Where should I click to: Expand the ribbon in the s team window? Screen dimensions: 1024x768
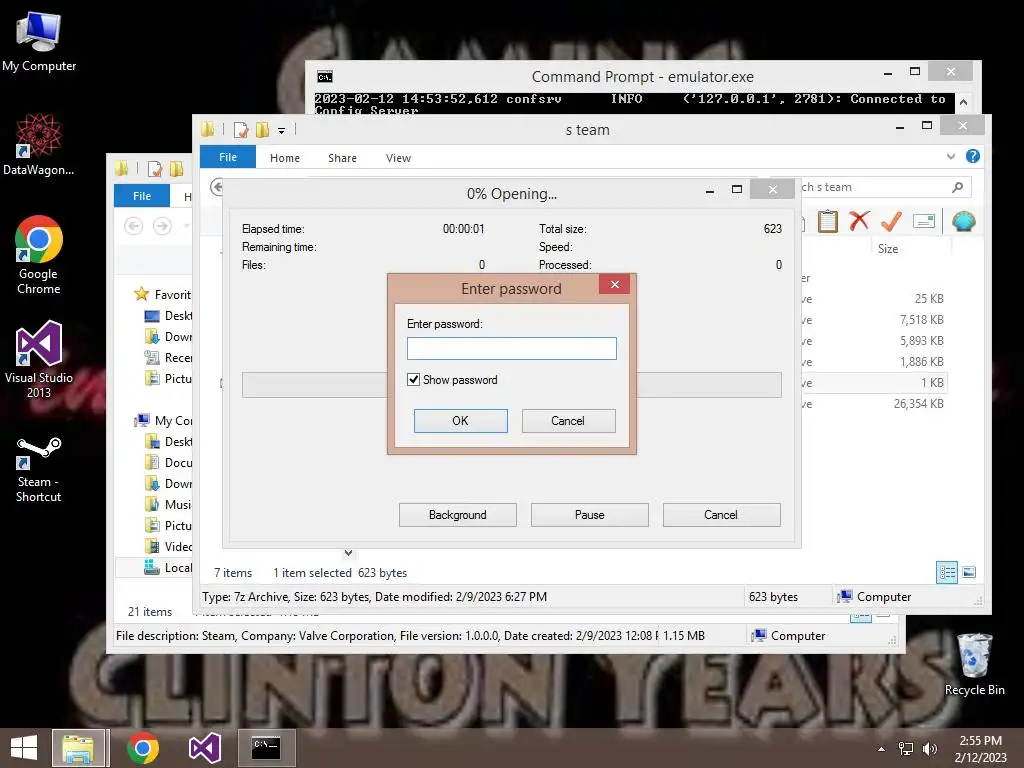pos(951,156)
